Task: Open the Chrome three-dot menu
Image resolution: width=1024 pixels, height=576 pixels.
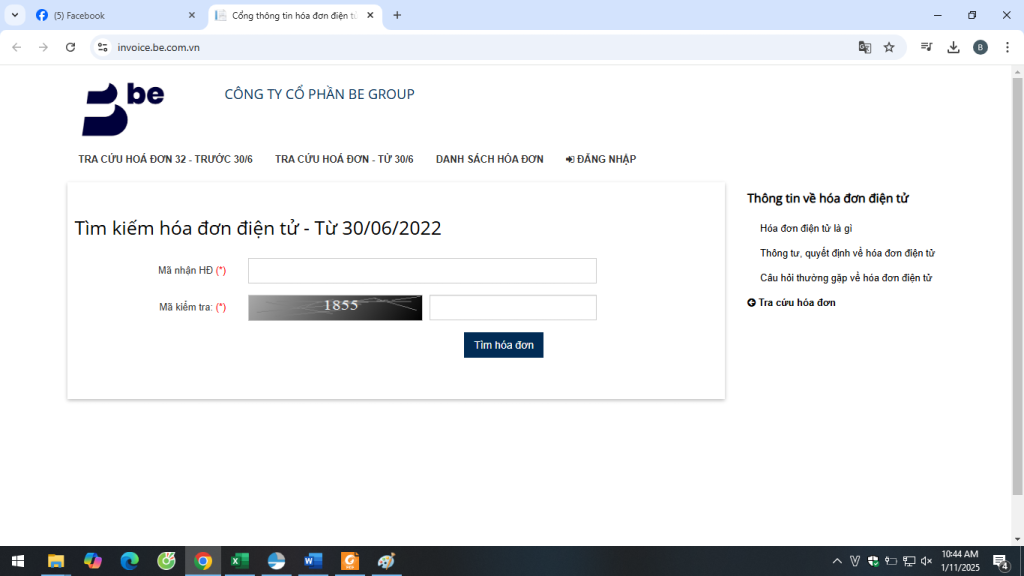Action: click(1008, 47)
